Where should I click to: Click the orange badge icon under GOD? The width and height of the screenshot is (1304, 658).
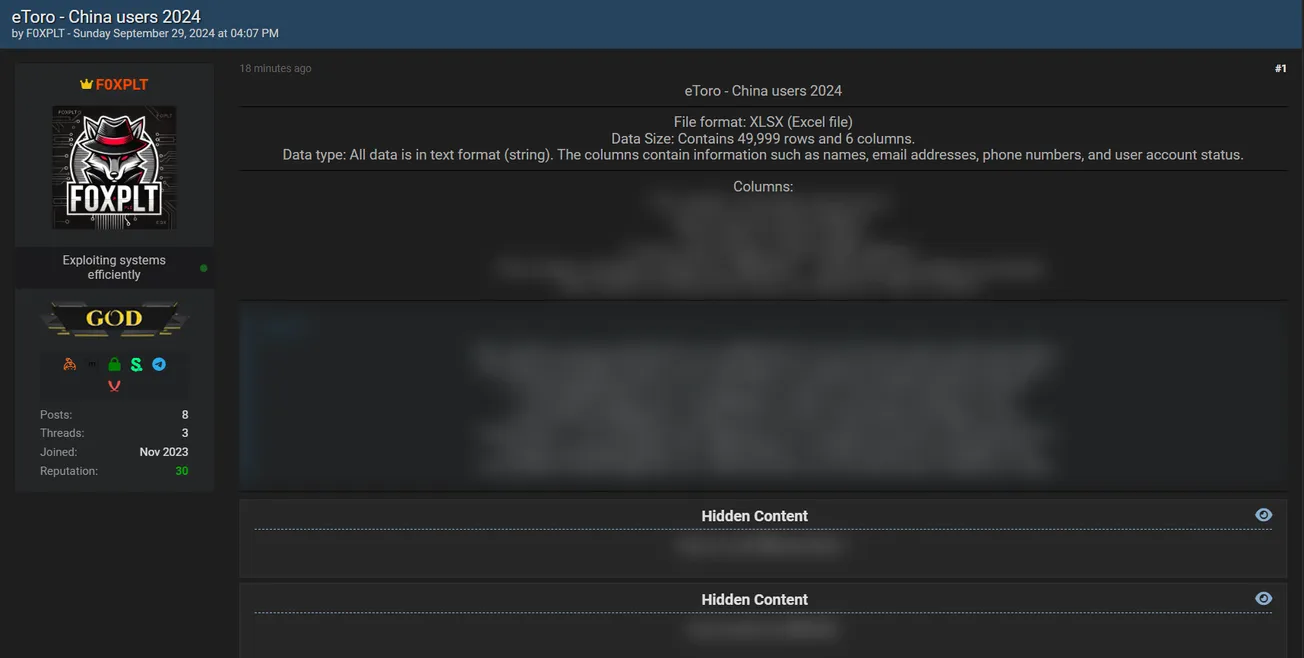tap(69, 364)
